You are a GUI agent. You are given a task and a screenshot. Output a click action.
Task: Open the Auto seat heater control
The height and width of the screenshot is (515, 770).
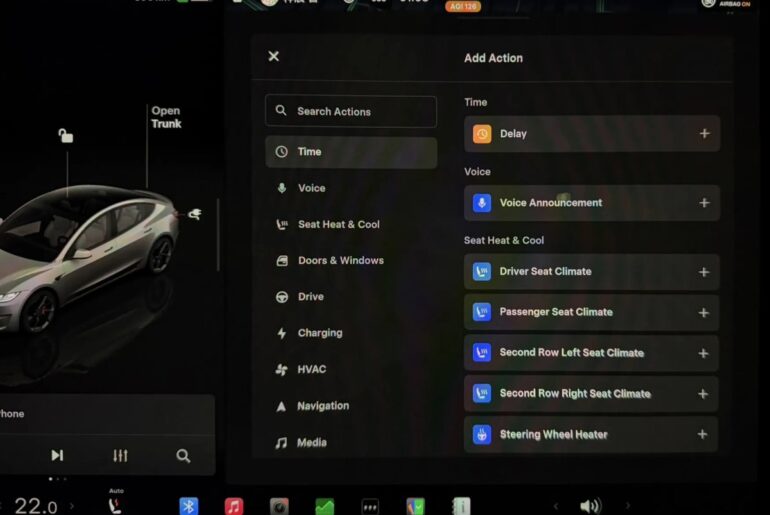click(115, 502)
